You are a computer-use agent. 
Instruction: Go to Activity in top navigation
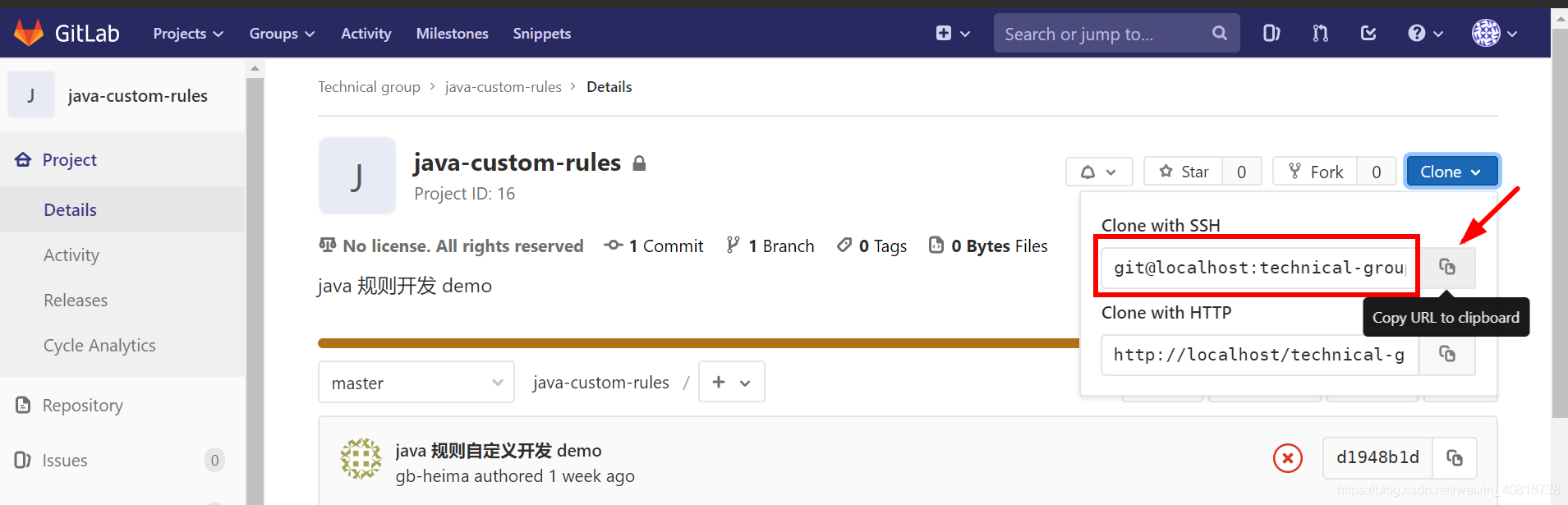(x=366, y=34)
